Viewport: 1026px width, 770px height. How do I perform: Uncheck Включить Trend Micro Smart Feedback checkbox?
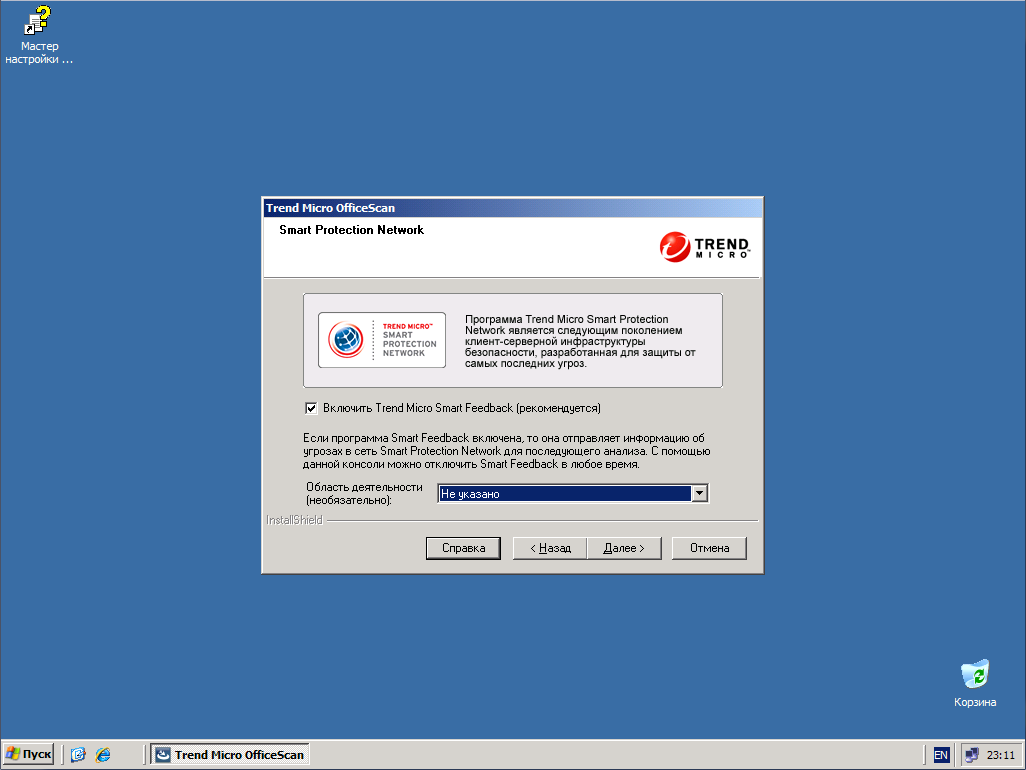point(311,408)
